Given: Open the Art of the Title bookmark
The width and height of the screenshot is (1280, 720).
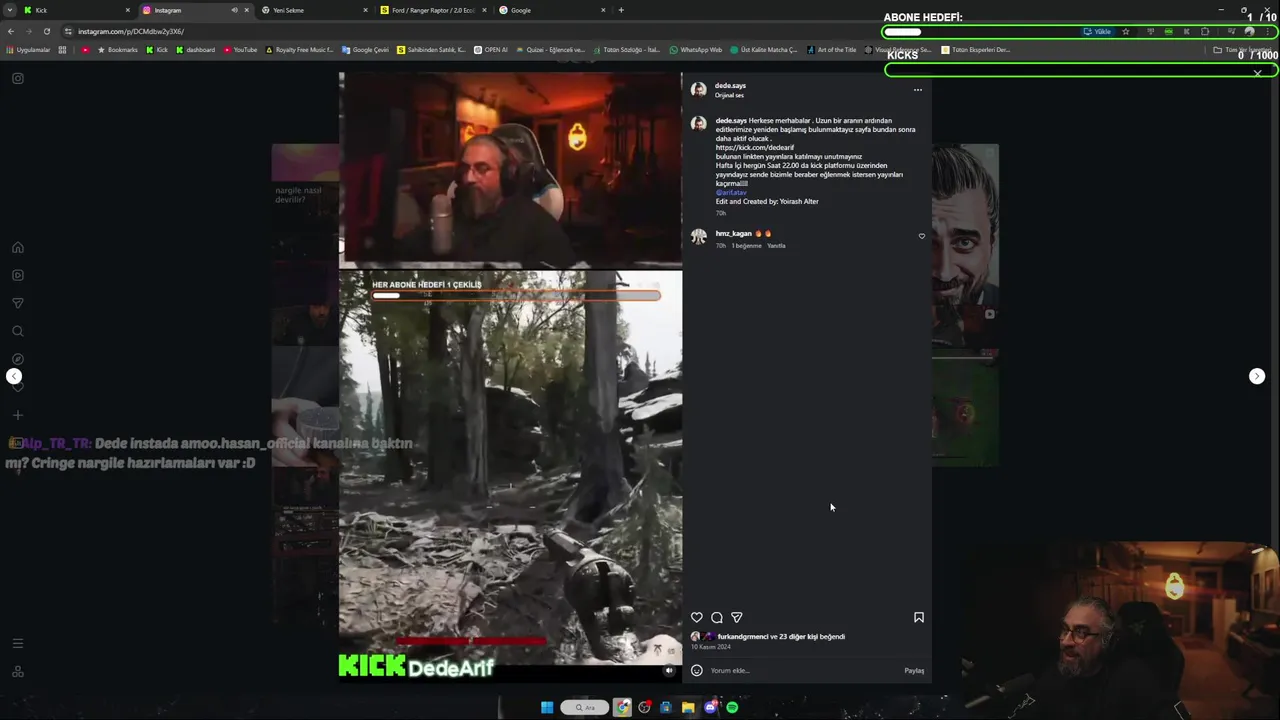Looking at the screenshot, I should click(832, 50).
